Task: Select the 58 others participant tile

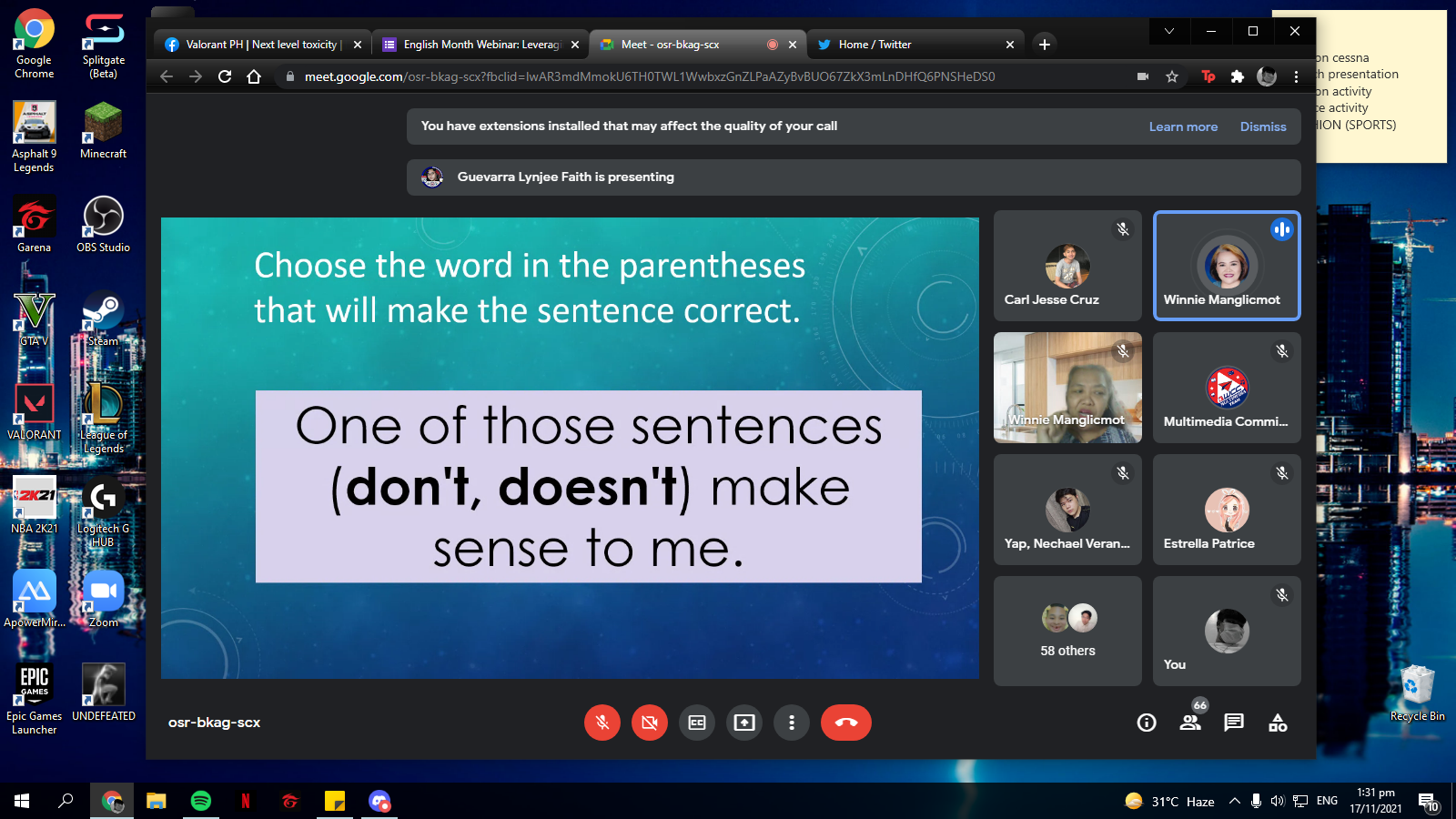Action: 1067,631
